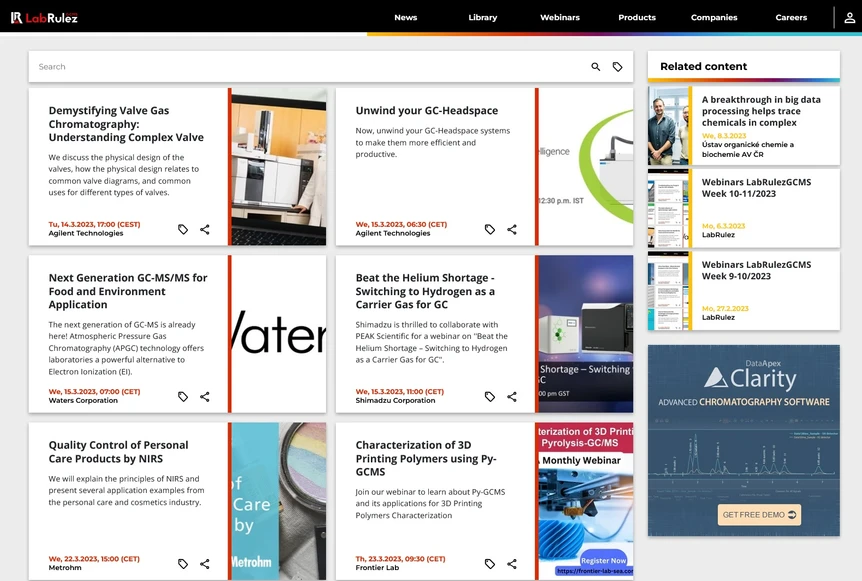Screen dimensions: 862x581
Task: Go to the Webinars section
Action: 560,18
